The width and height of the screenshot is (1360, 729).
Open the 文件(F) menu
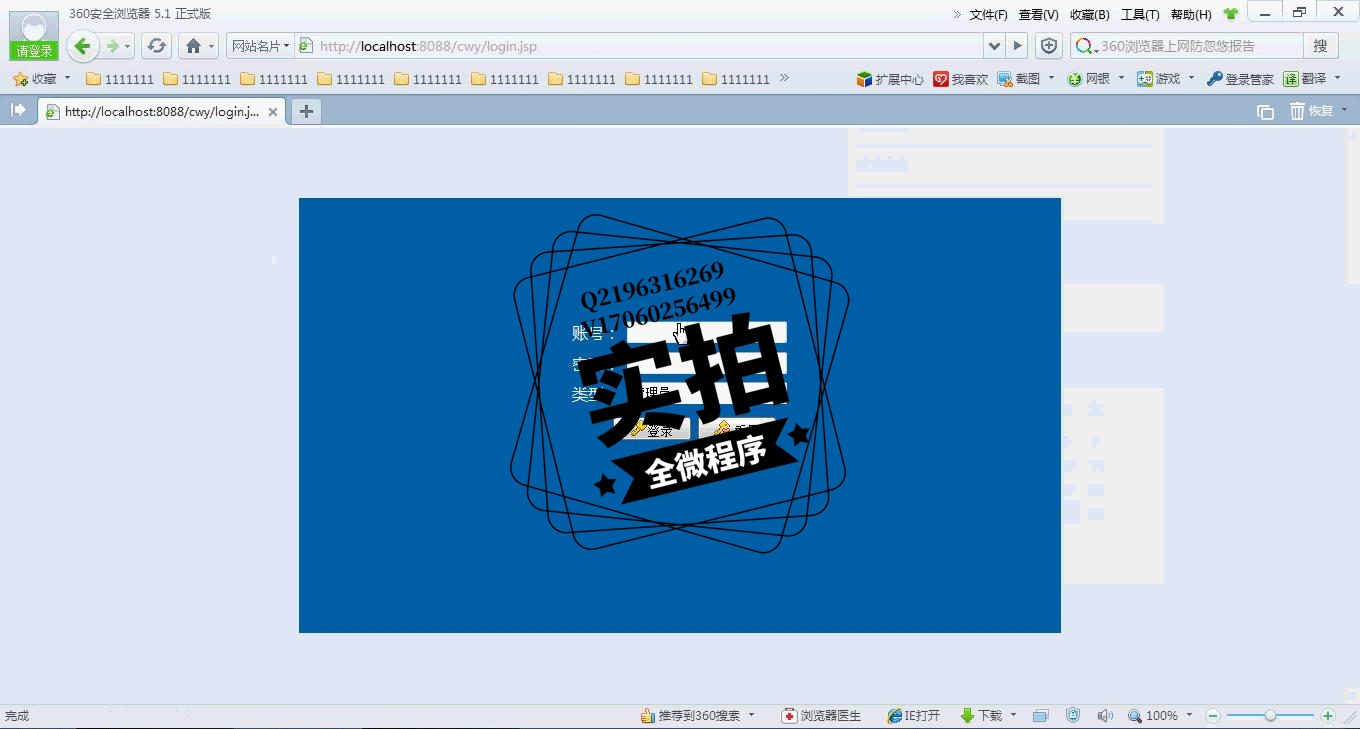989,15
